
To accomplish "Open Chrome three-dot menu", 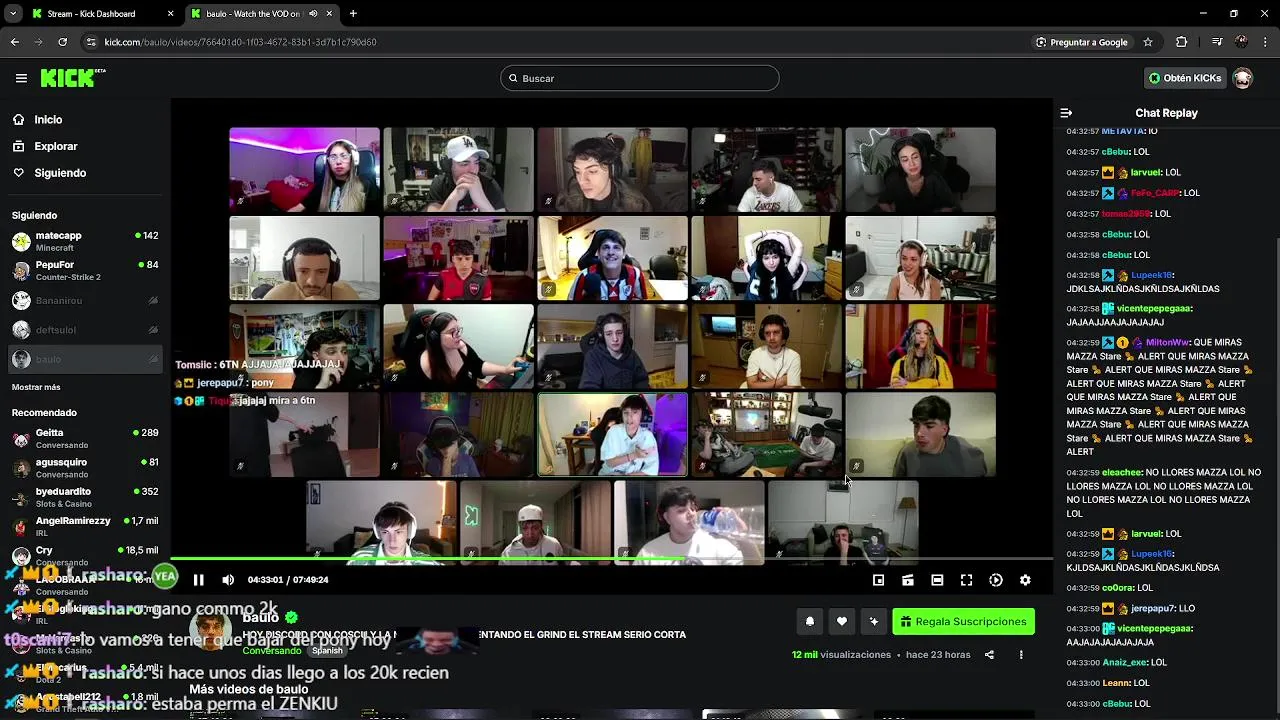I will [x=1265, y=42].
